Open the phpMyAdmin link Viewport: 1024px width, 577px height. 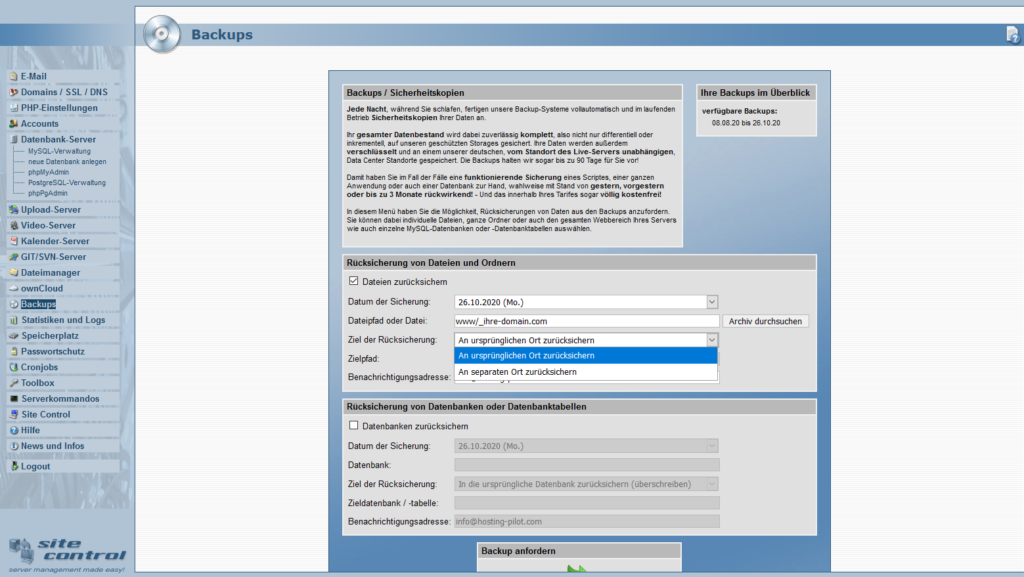tap(48, 172)
